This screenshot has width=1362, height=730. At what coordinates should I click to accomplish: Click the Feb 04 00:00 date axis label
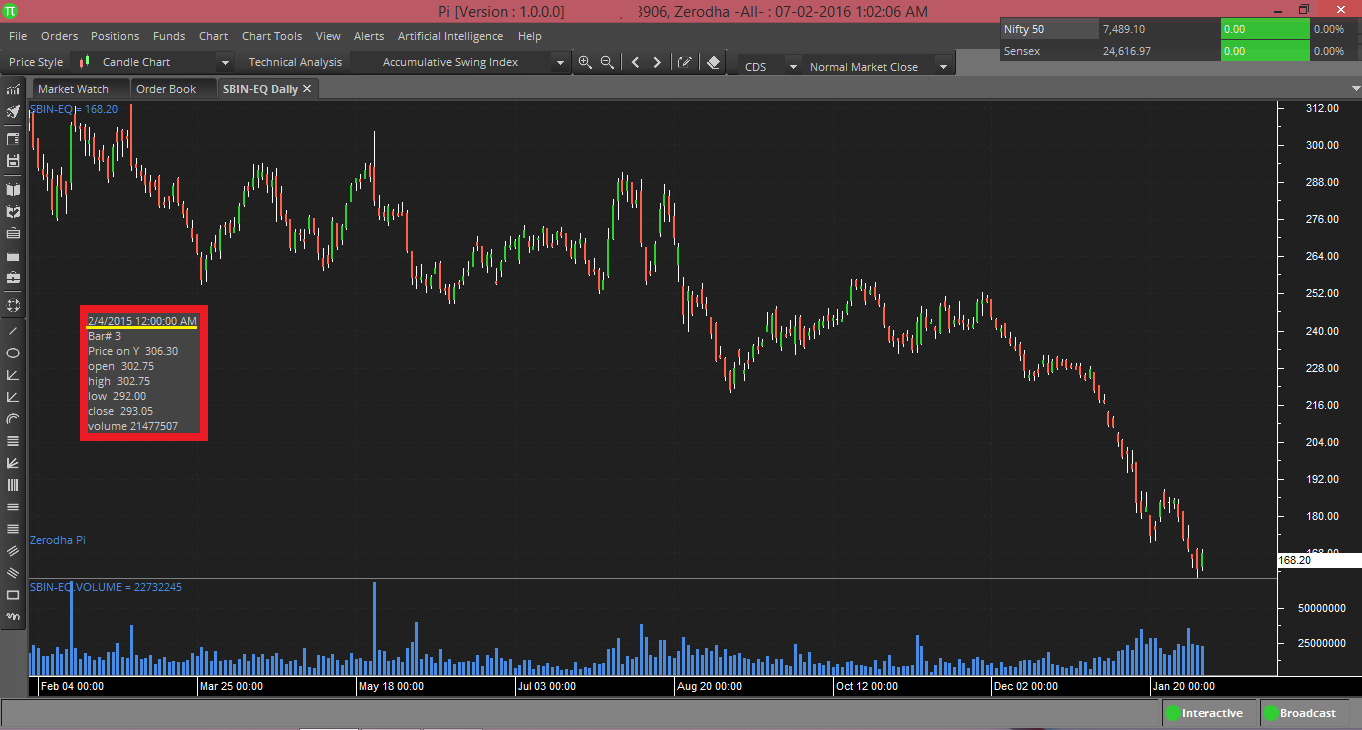[71, 686]
